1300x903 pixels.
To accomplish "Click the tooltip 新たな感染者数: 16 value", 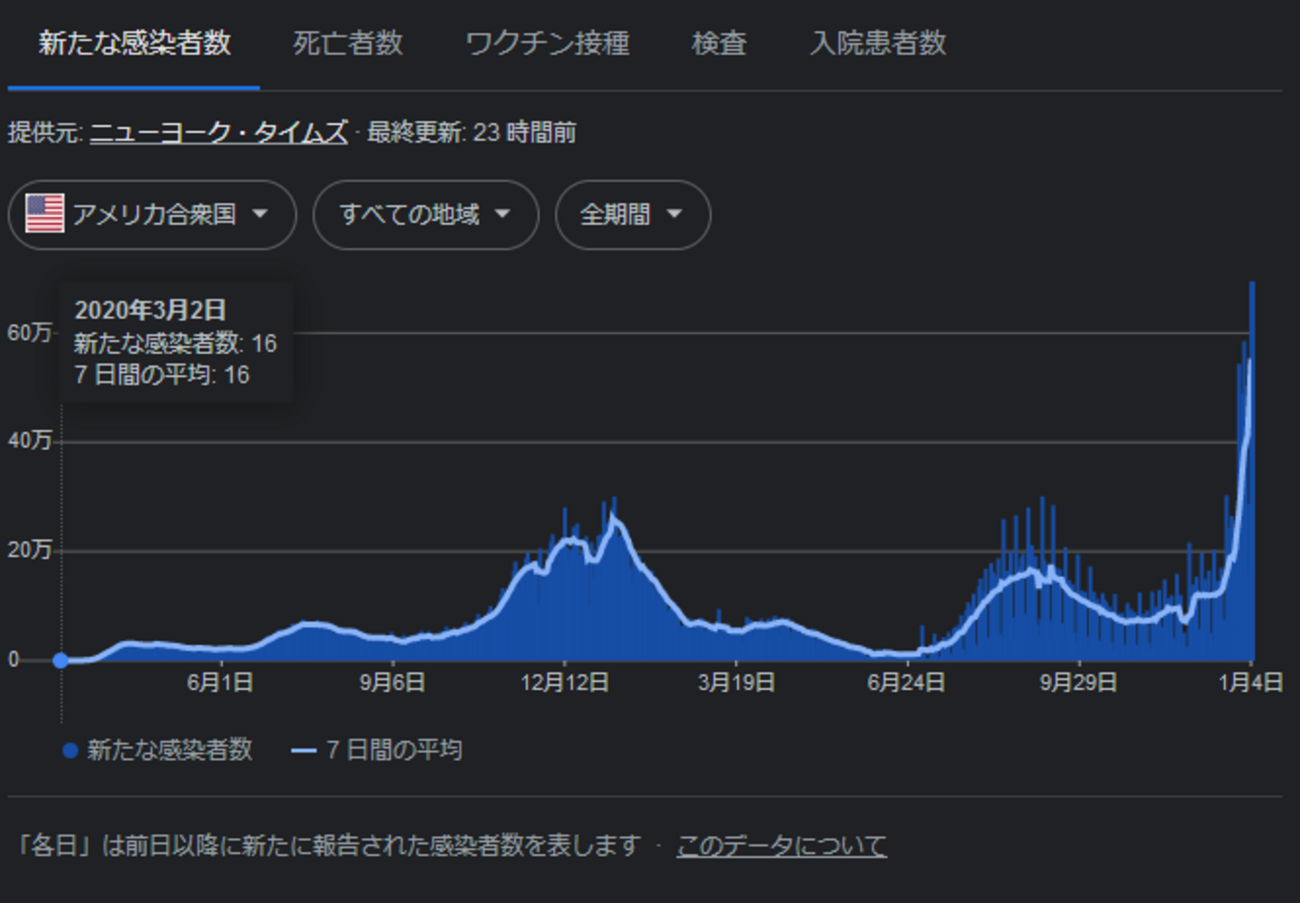I will (x=175, y=343).
